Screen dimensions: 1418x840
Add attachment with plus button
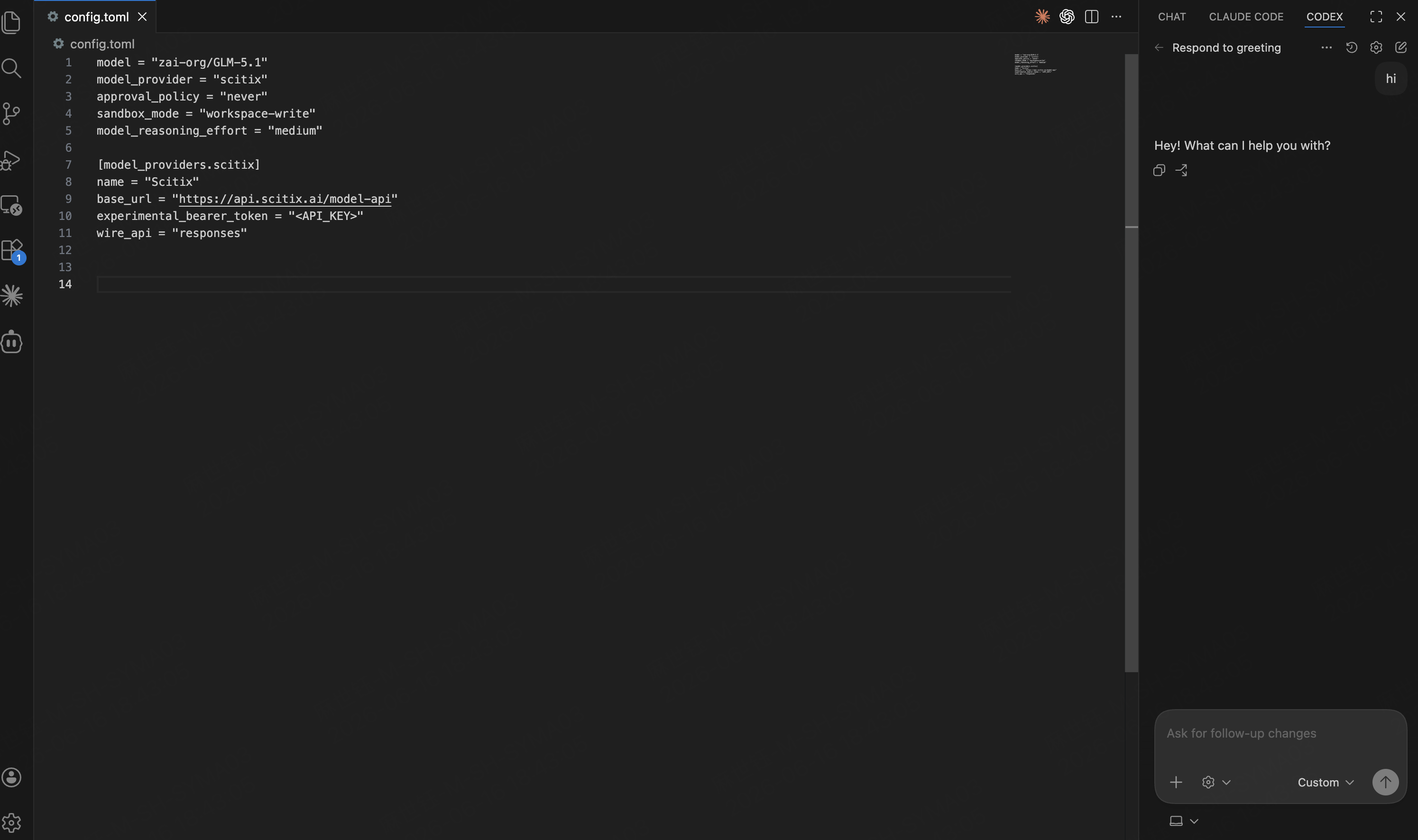1176,782
